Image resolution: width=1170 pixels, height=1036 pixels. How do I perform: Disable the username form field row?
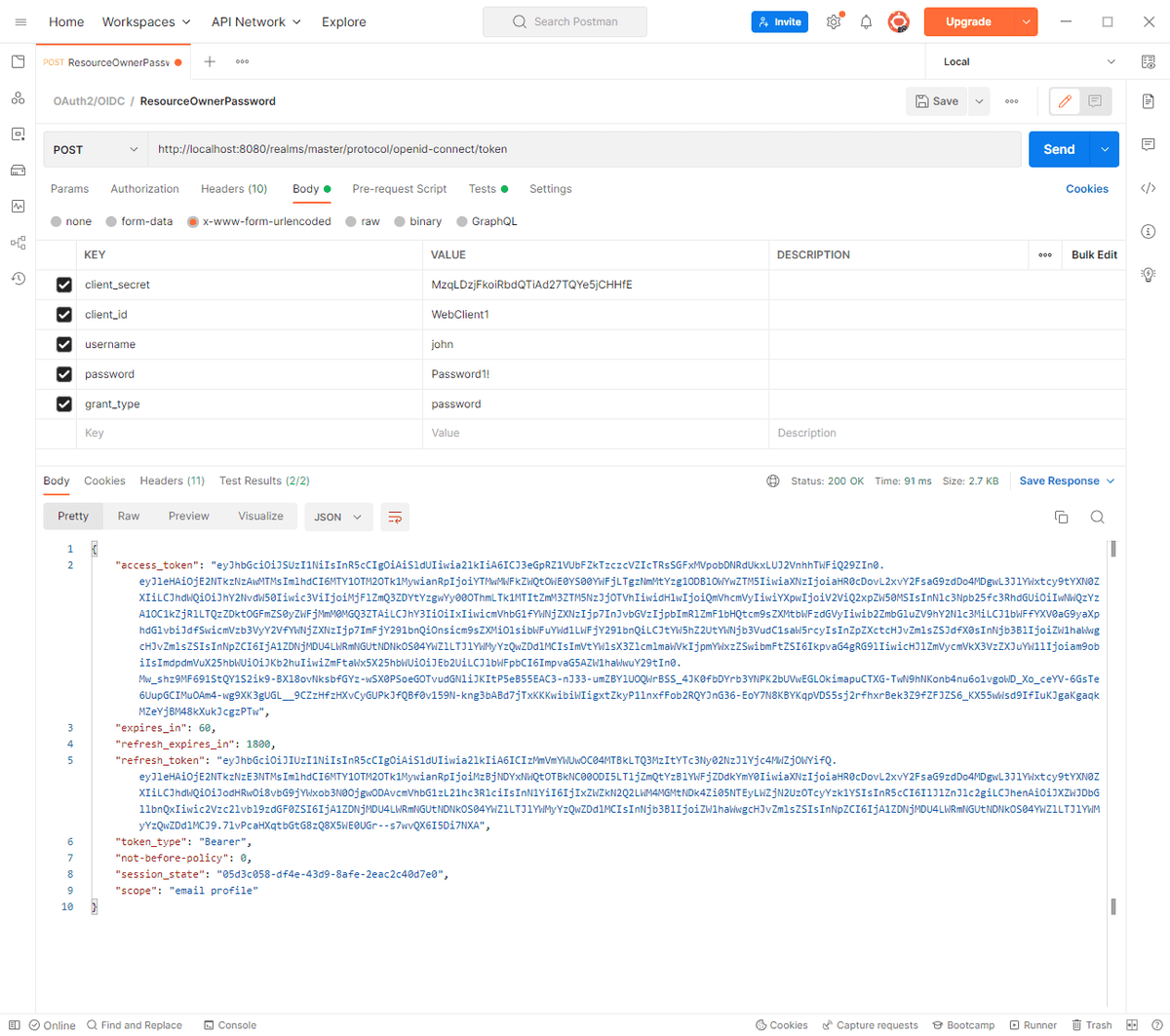coord(63,344)
